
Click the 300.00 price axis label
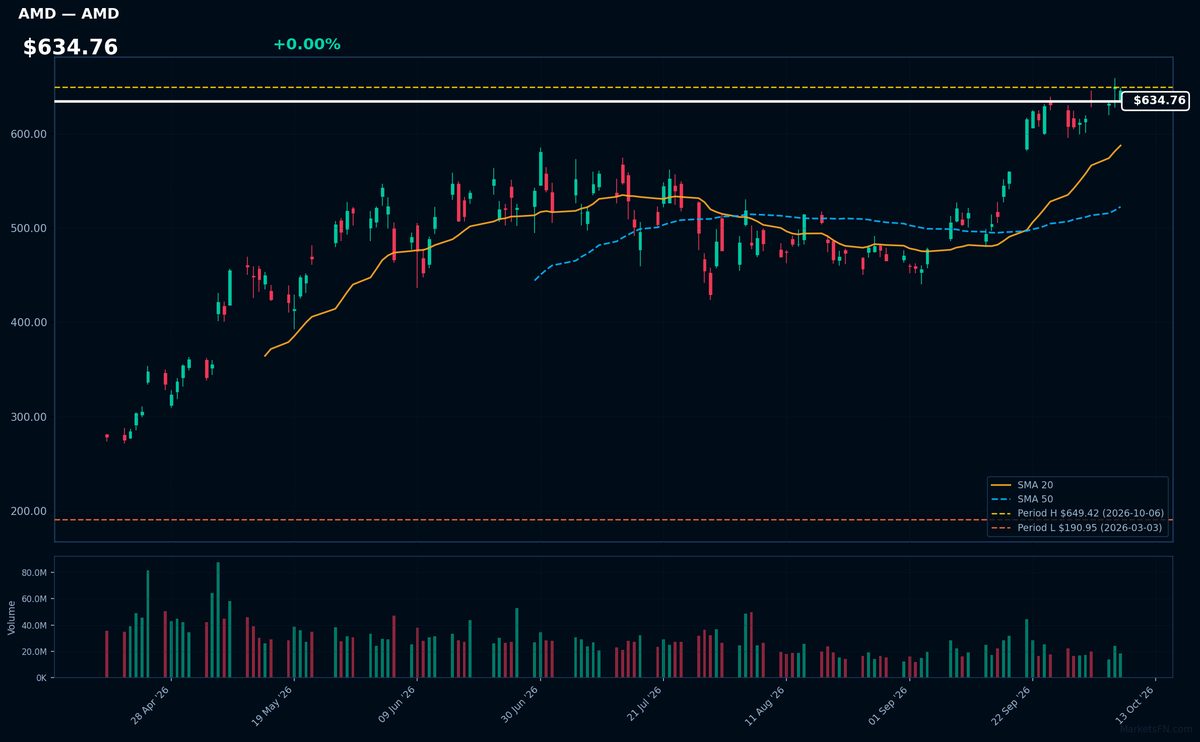(x=30, y=417)
